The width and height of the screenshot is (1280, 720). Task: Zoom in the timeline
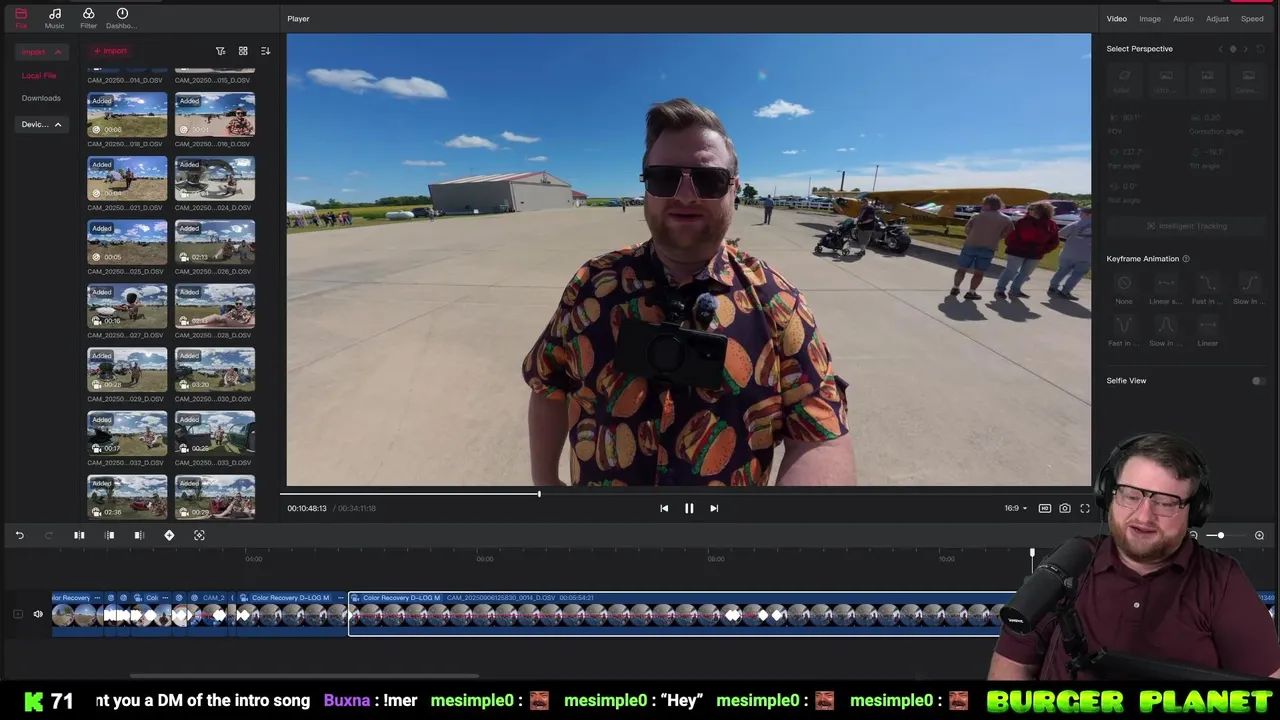1259,536
